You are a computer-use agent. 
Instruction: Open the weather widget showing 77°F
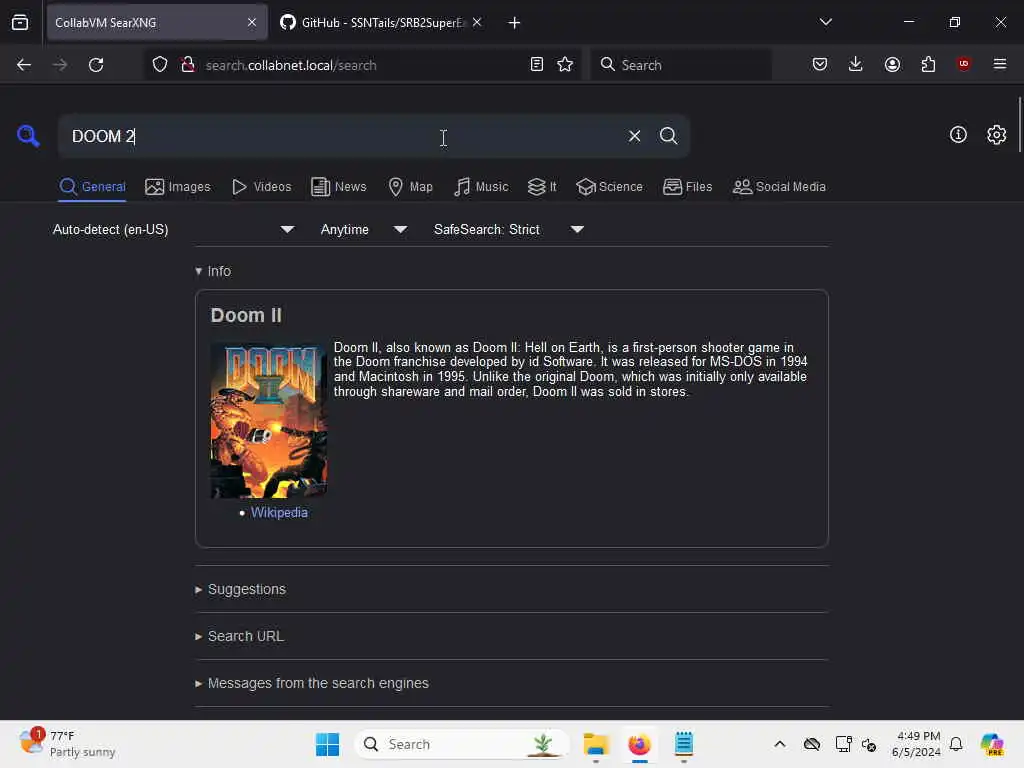[67, 744]
